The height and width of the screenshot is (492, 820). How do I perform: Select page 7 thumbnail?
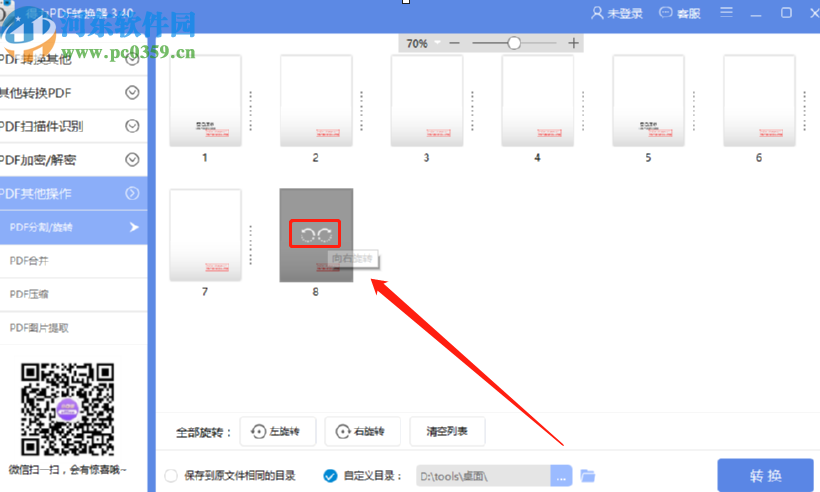click(x=206, y=235)
